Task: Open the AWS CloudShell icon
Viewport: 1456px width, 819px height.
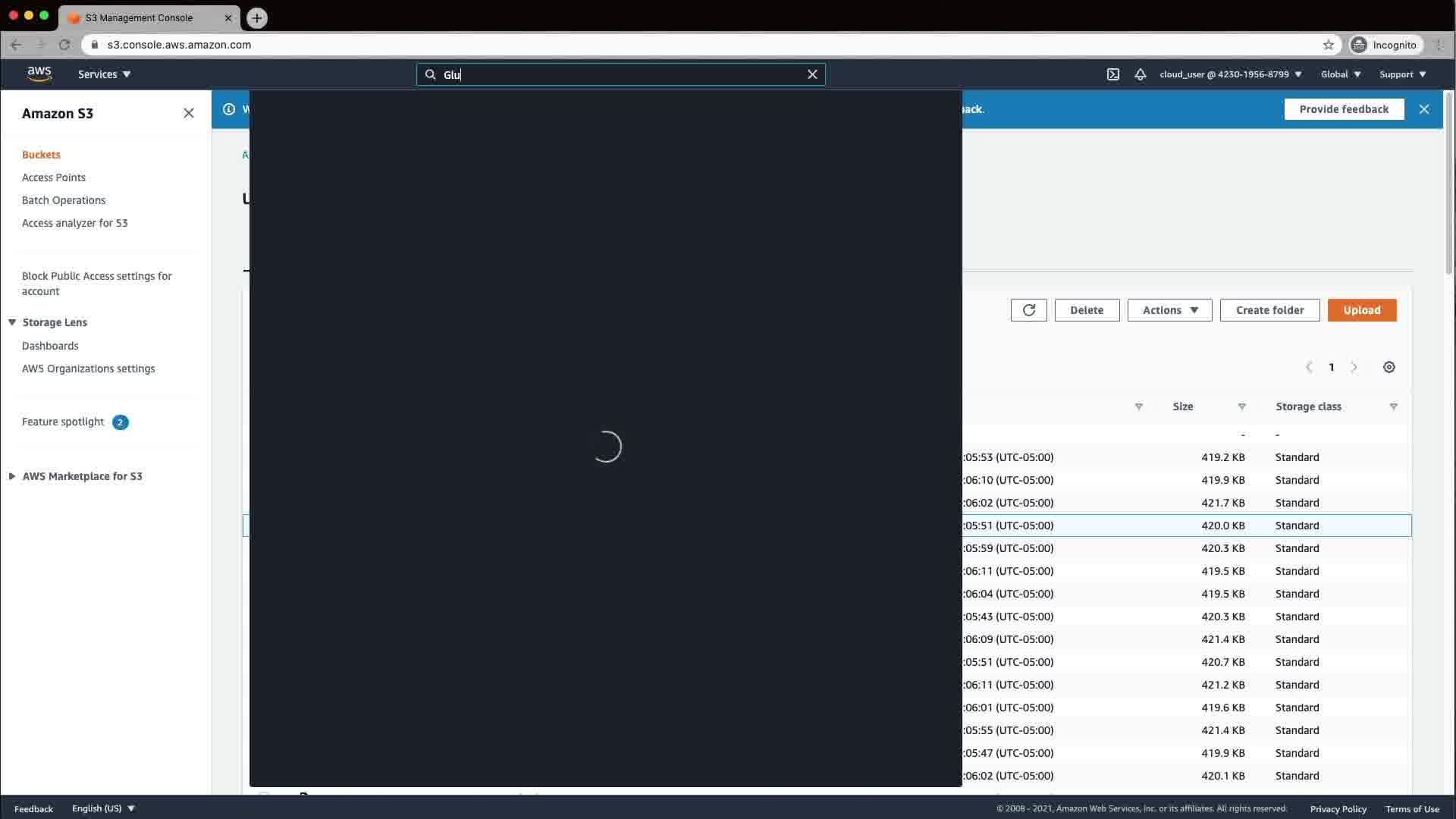Action: point(1112,74)
